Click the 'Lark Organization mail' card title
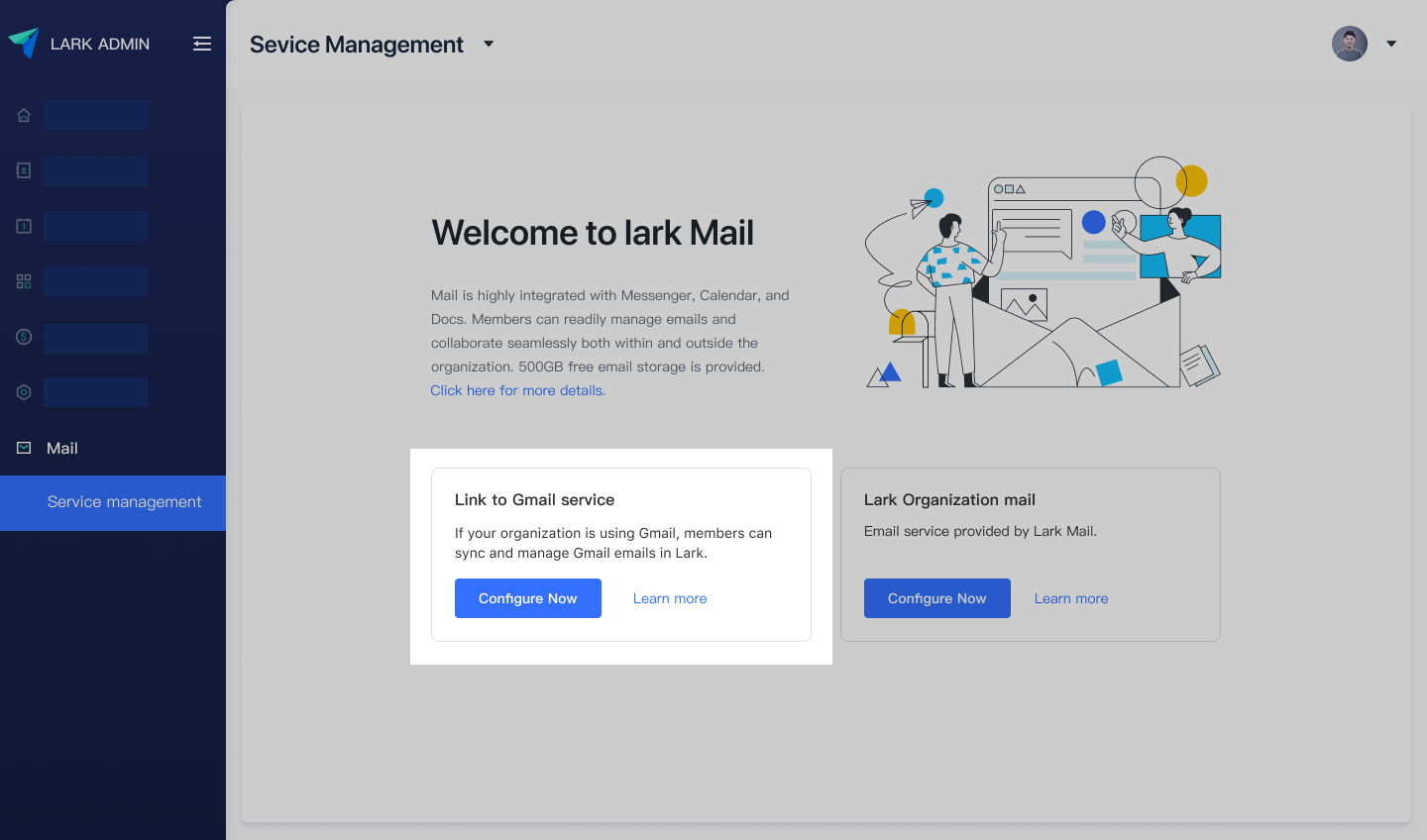This screenshot has height=840, width=1427. (949, 500)
